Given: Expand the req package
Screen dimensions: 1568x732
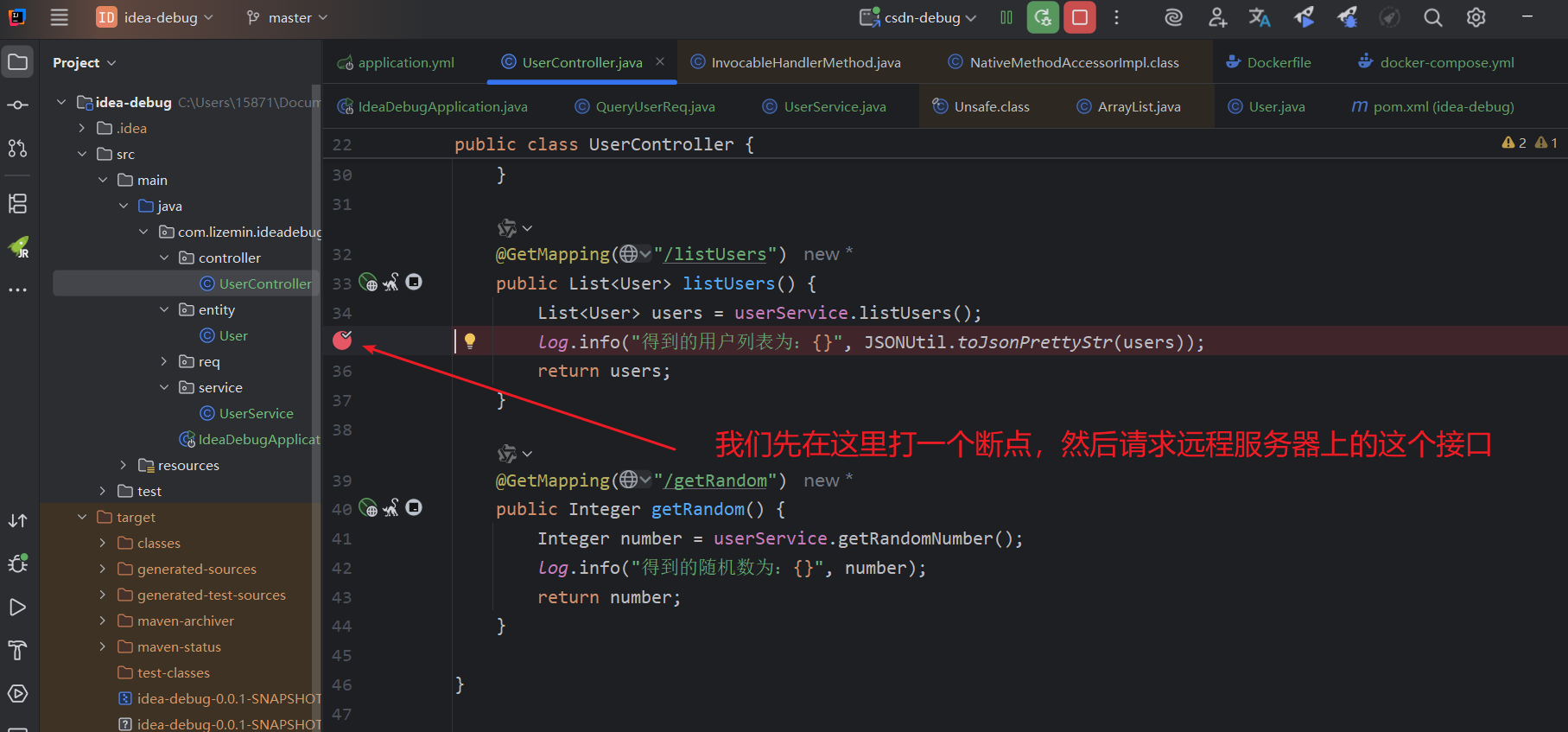Looking at the screenshot, I should click(x=164, y=361).
